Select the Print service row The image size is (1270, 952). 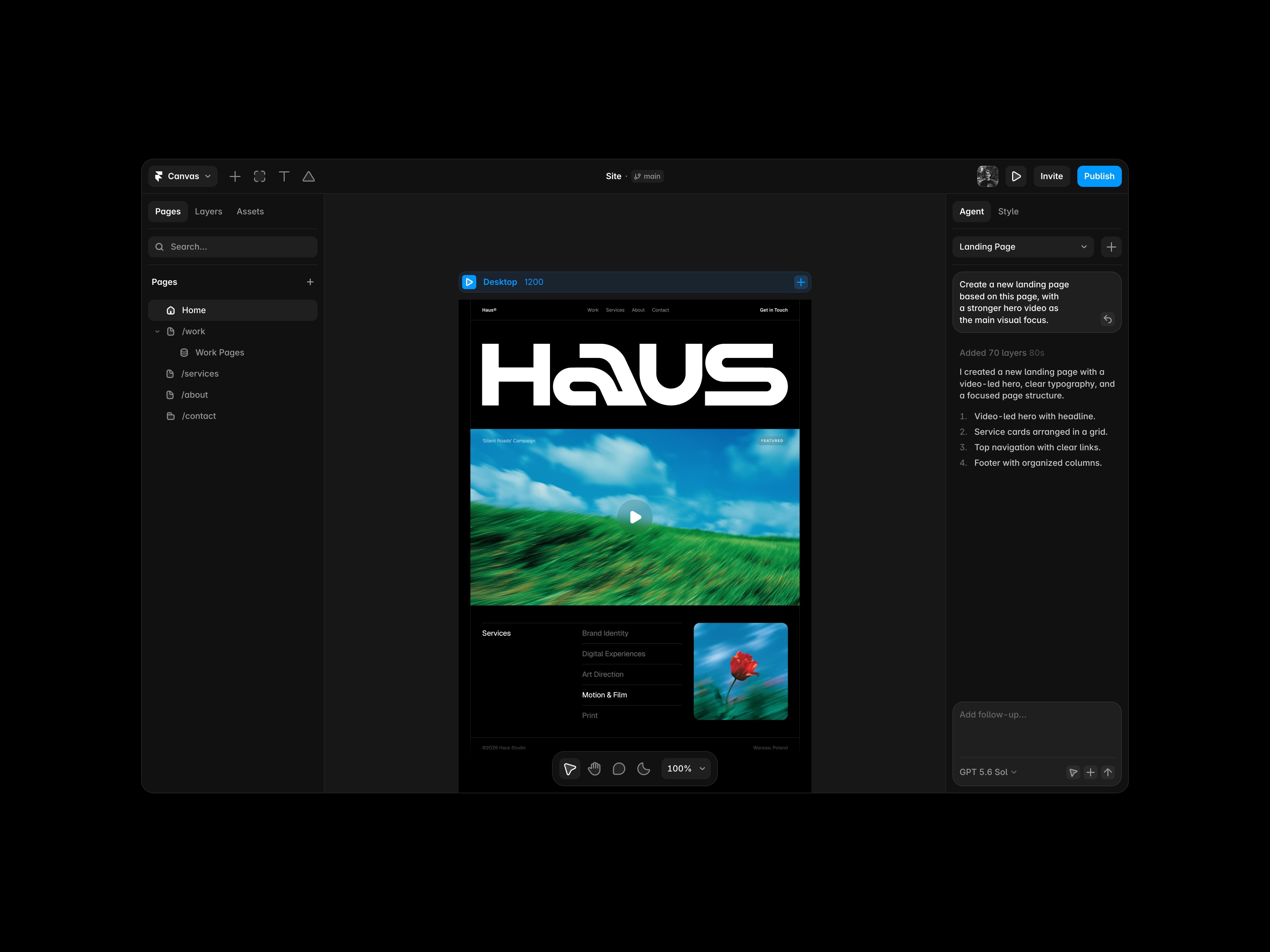631,715
